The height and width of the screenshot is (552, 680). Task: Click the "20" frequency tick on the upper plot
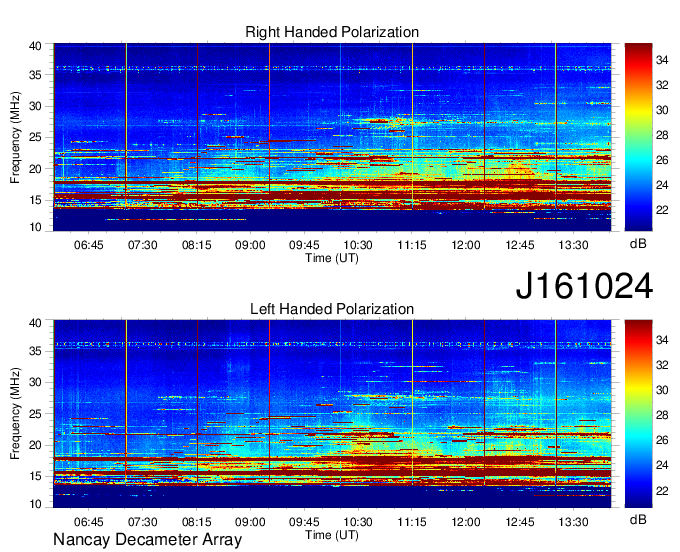[35, 169]
